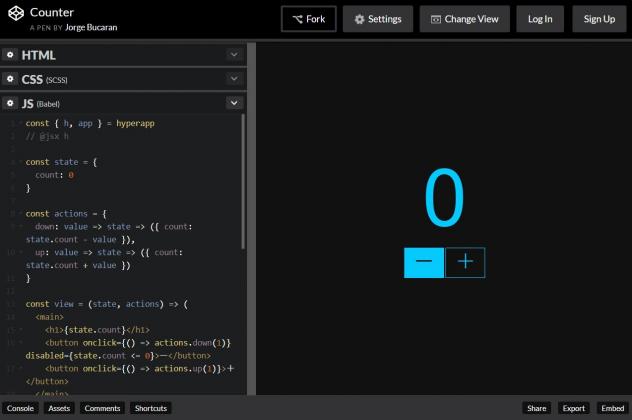This screenshot has height=420, width=632.
Task: Open the CSS editor settings gear
Action: click(x=10, y=79)
